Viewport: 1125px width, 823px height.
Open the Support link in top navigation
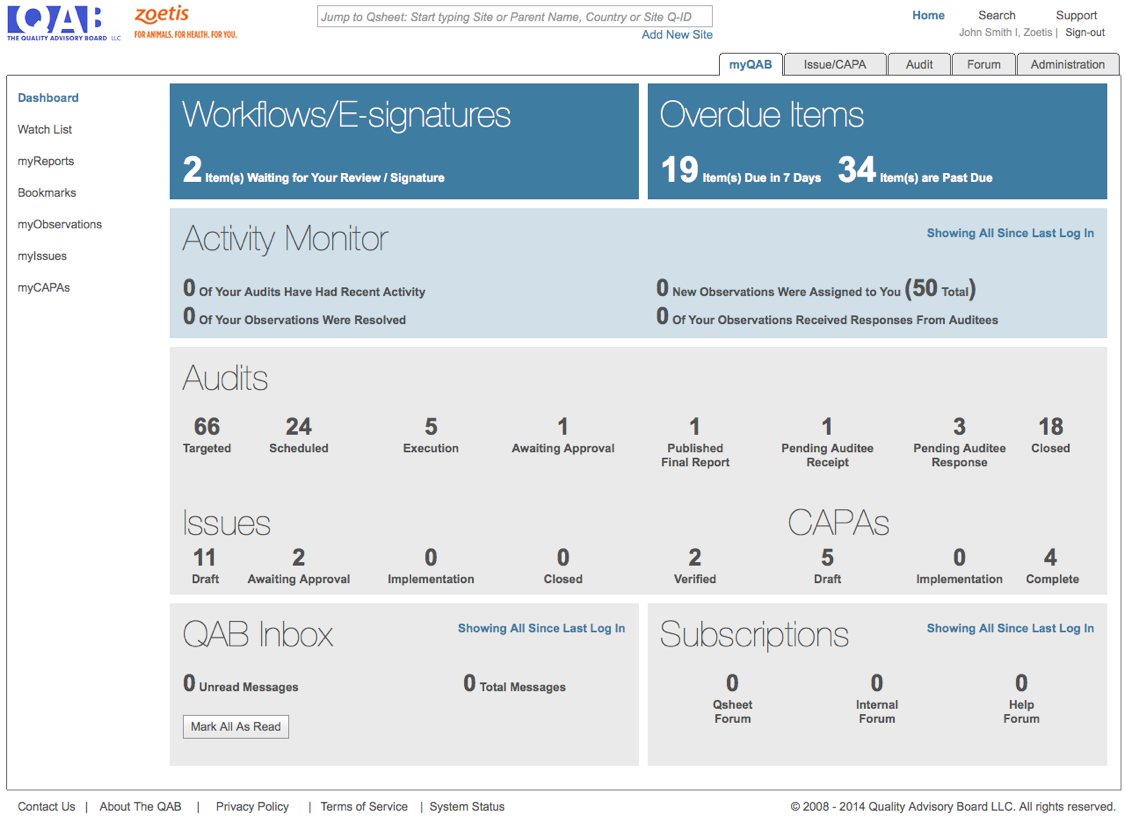pyautogui.click(x=1076, y=15)
